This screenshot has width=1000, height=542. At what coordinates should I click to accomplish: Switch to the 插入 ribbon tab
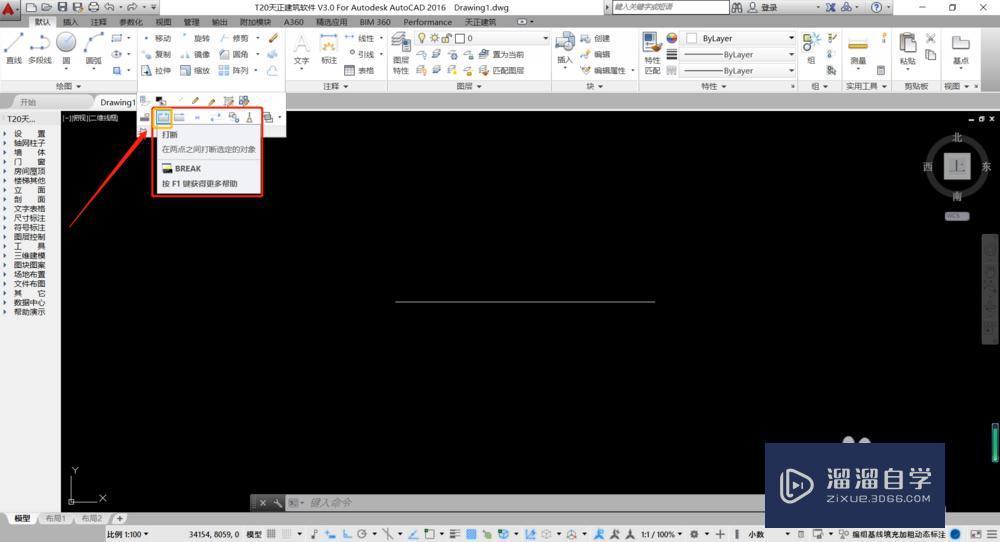(x=70, y=22)
